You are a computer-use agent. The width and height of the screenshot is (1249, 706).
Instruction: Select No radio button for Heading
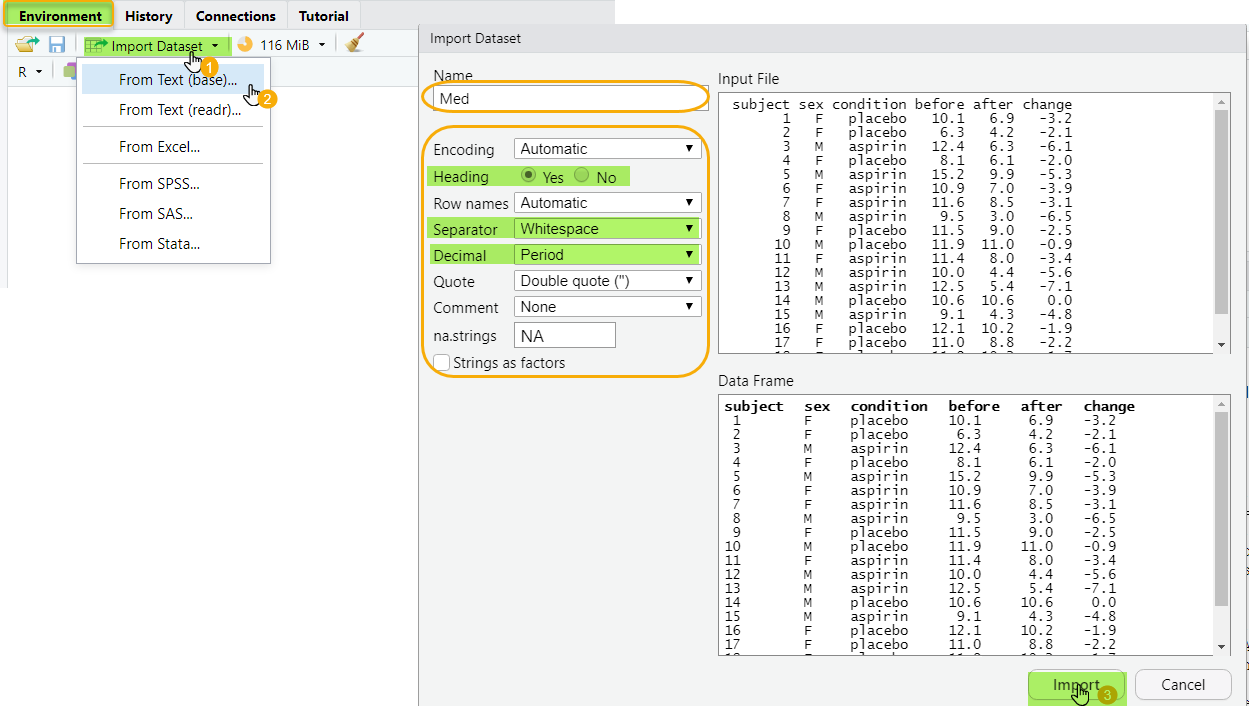581,176
